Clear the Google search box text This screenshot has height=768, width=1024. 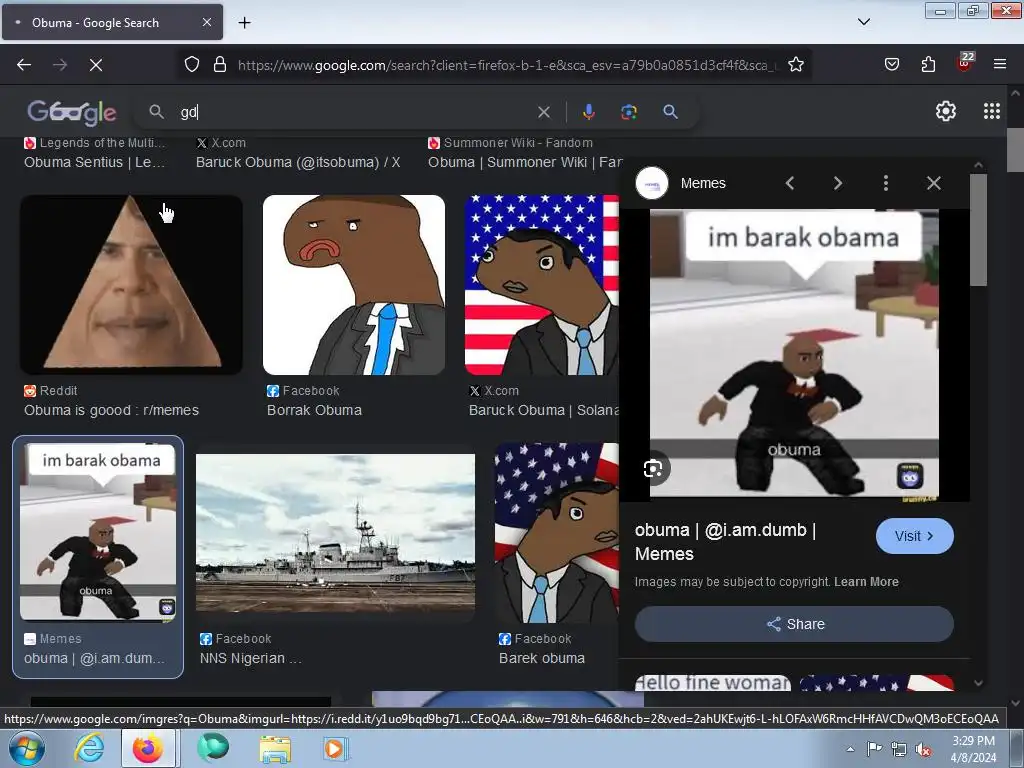pyautogui.click(x=543, y=112)
